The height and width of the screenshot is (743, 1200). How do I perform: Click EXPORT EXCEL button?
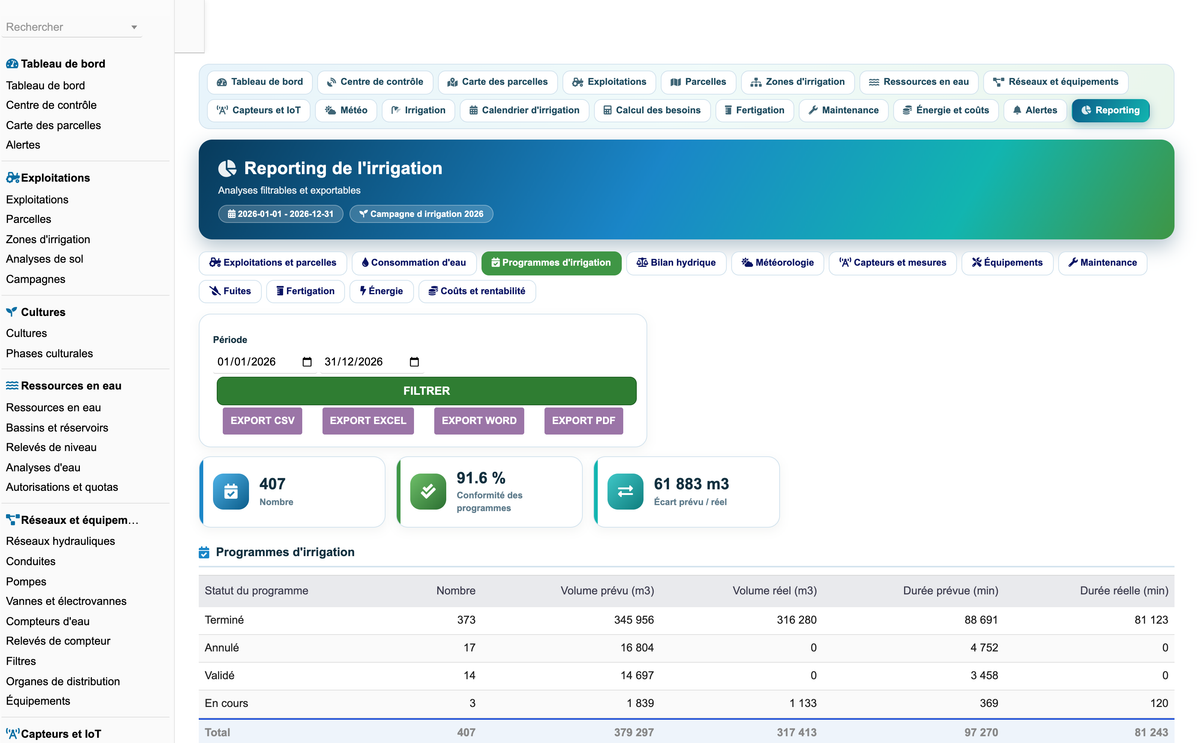coord(368,421)
